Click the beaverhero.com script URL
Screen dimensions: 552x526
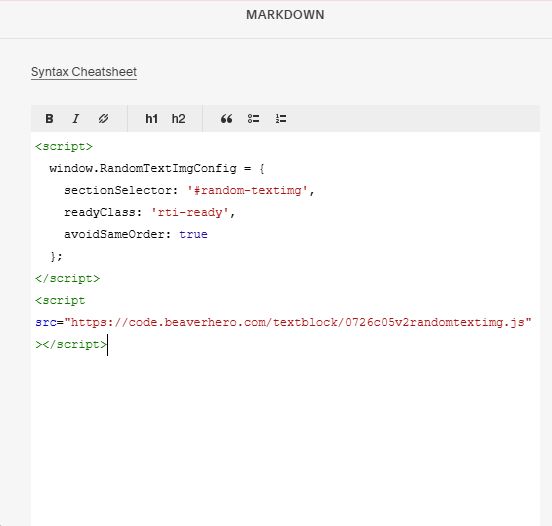298,323
